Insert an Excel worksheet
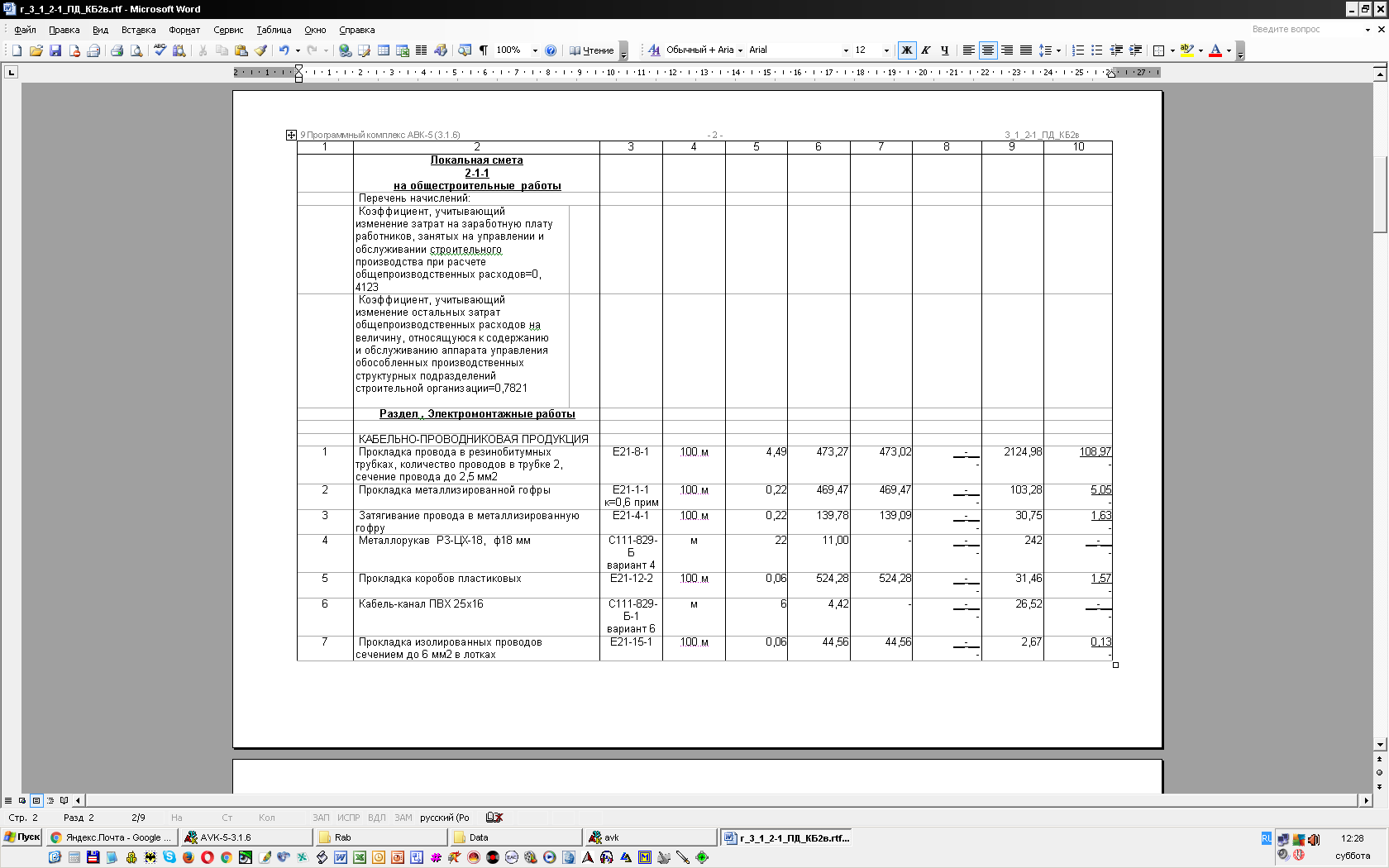 (403, 50)
